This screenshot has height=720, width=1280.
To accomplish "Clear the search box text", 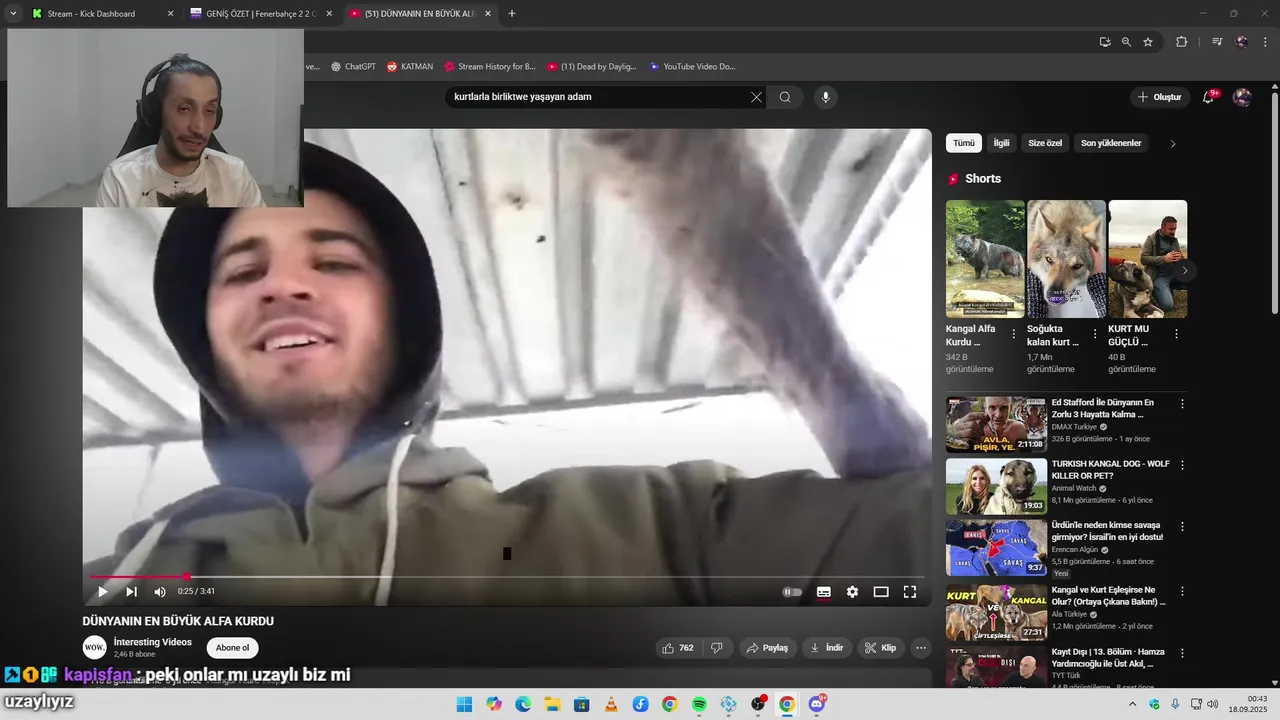I will pos(756,97).
